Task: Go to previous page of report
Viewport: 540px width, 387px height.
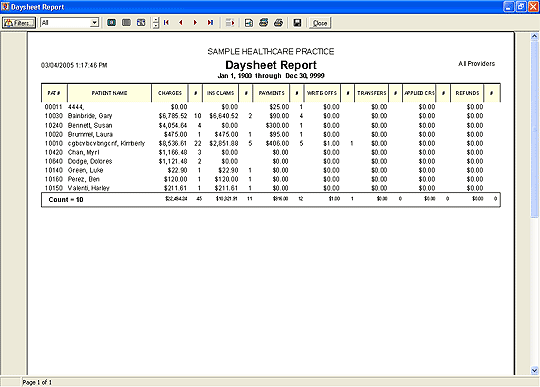Action: (181, 23)
